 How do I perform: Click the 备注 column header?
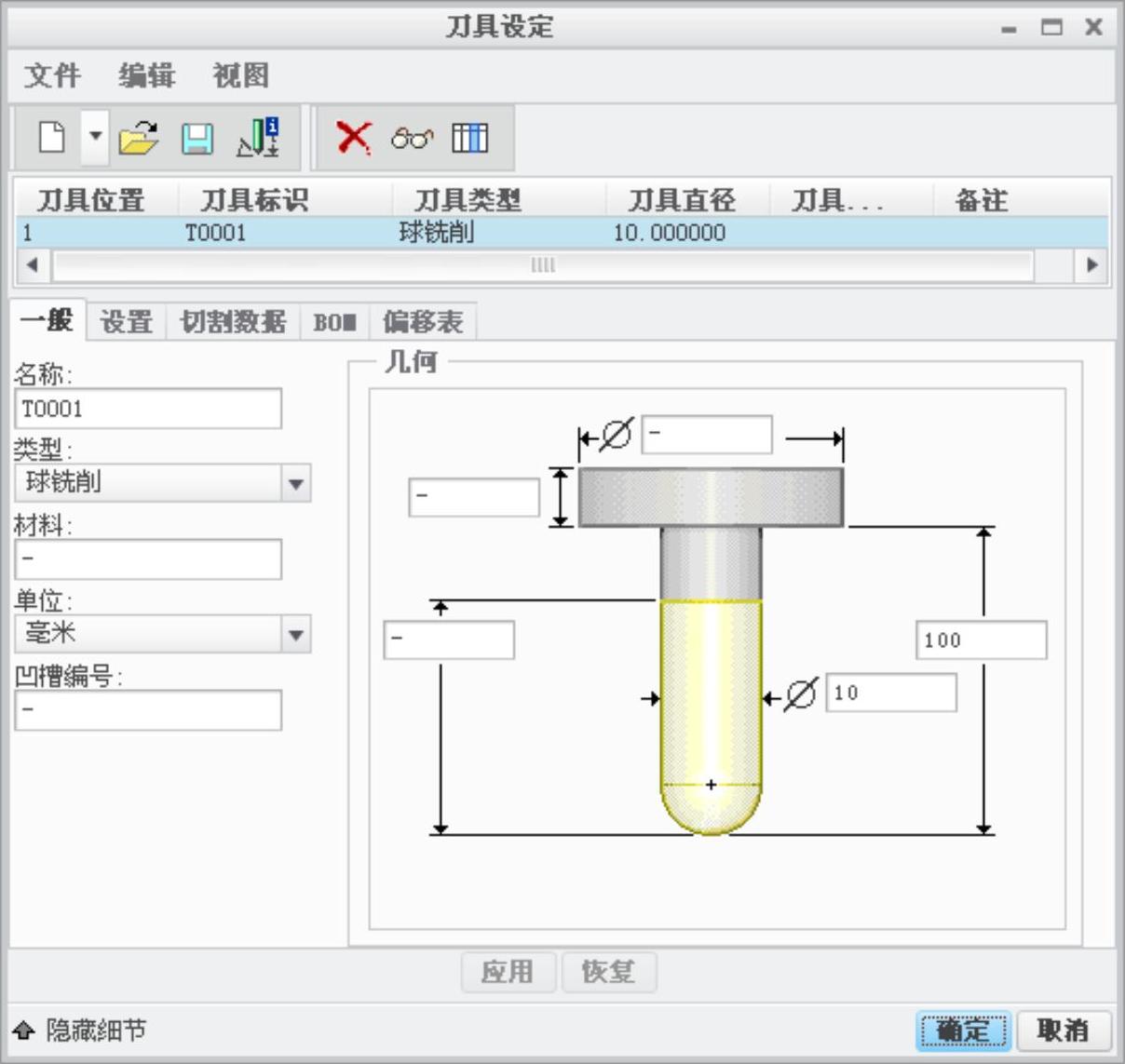(x=981, y=200)
